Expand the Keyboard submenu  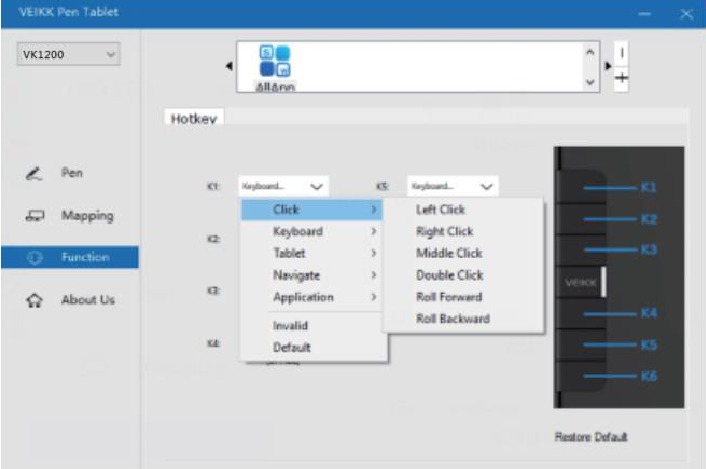[x=312, y=231]
